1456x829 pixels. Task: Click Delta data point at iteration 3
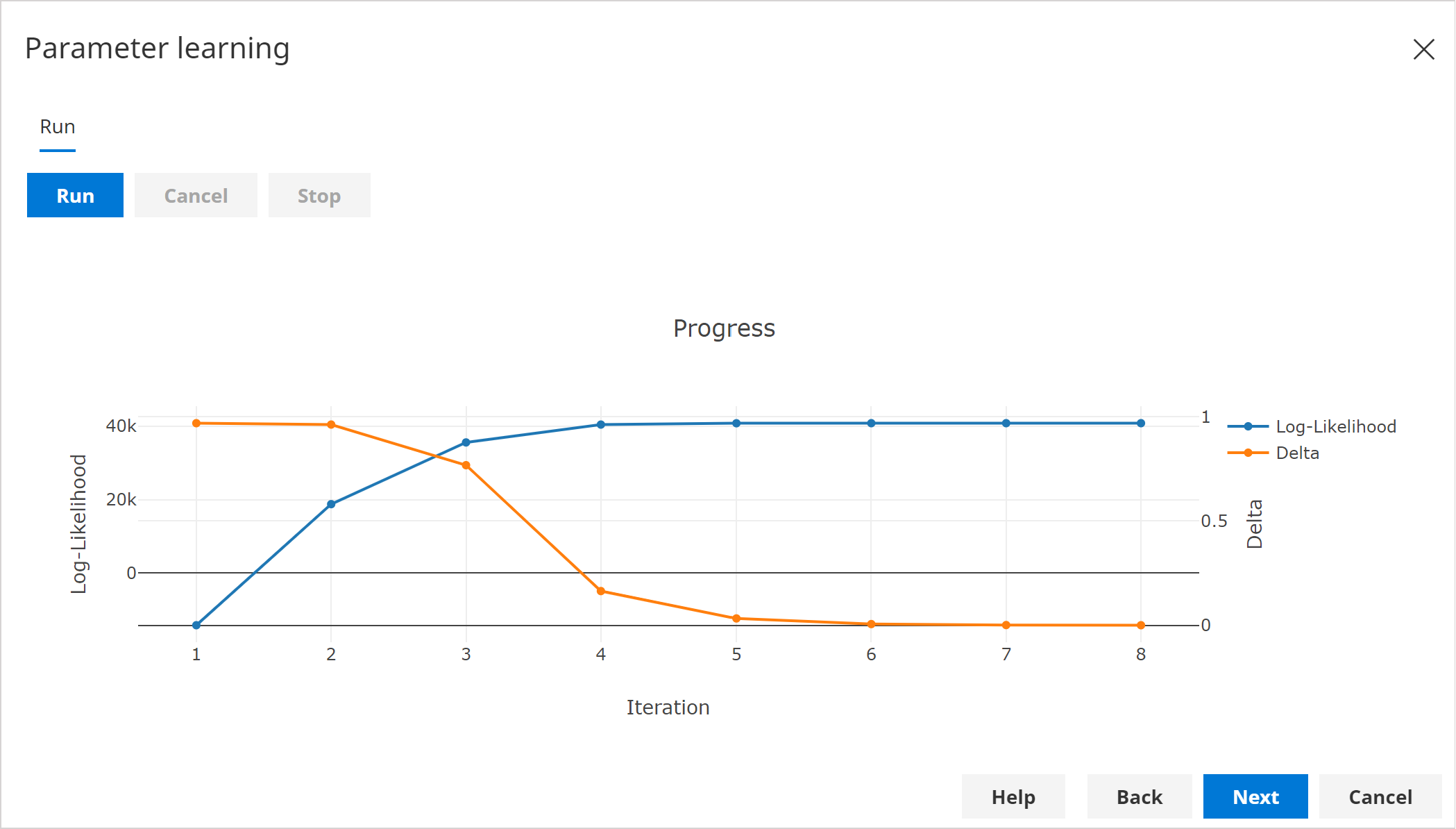pos(466,465)
